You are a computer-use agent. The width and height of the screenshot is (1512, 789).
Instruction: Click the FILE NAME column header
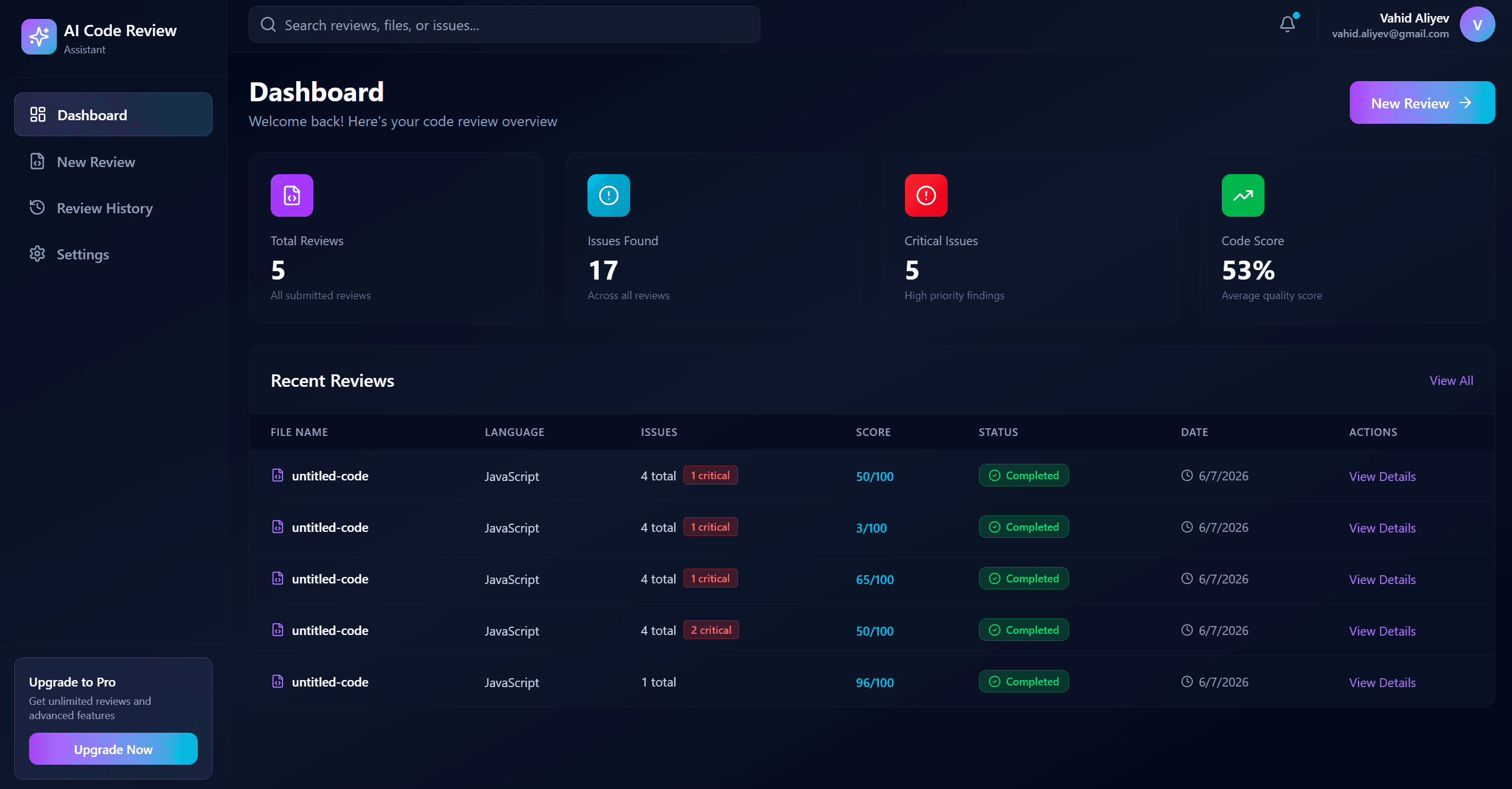point(299,432)
